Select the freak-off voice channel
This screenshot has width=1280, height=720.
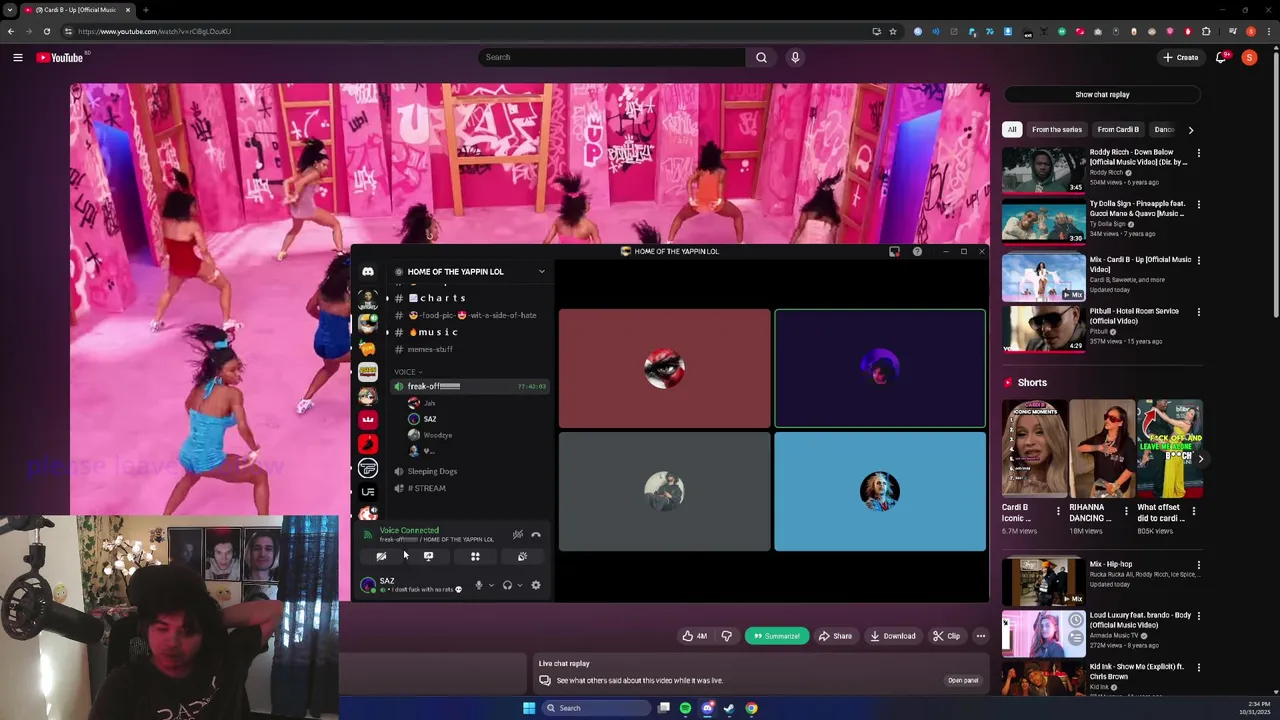point(468,386)
